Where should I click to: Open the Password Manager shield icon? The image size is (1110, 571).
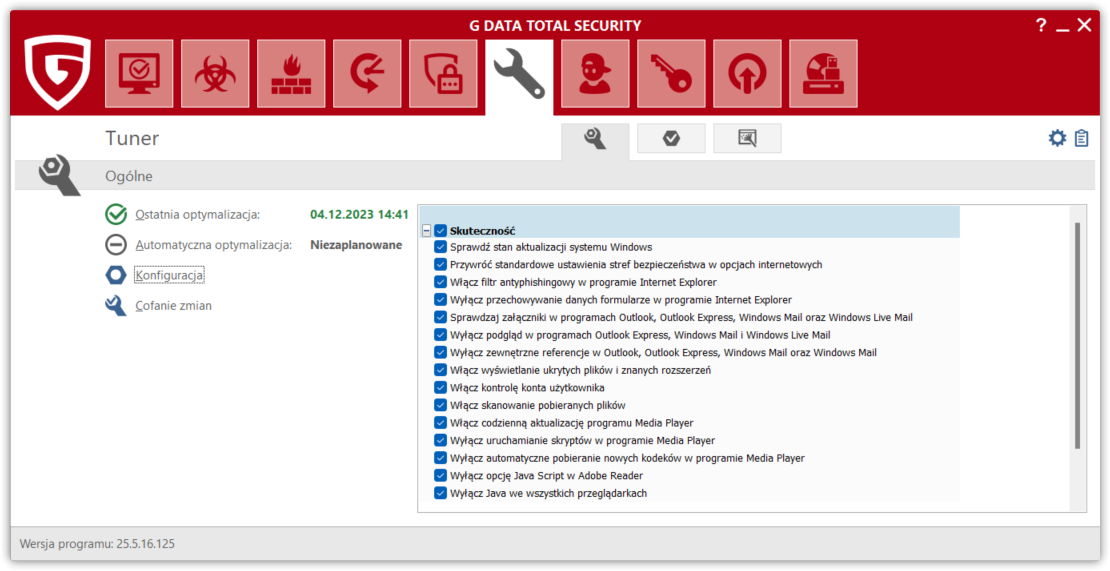coord(443,74)
